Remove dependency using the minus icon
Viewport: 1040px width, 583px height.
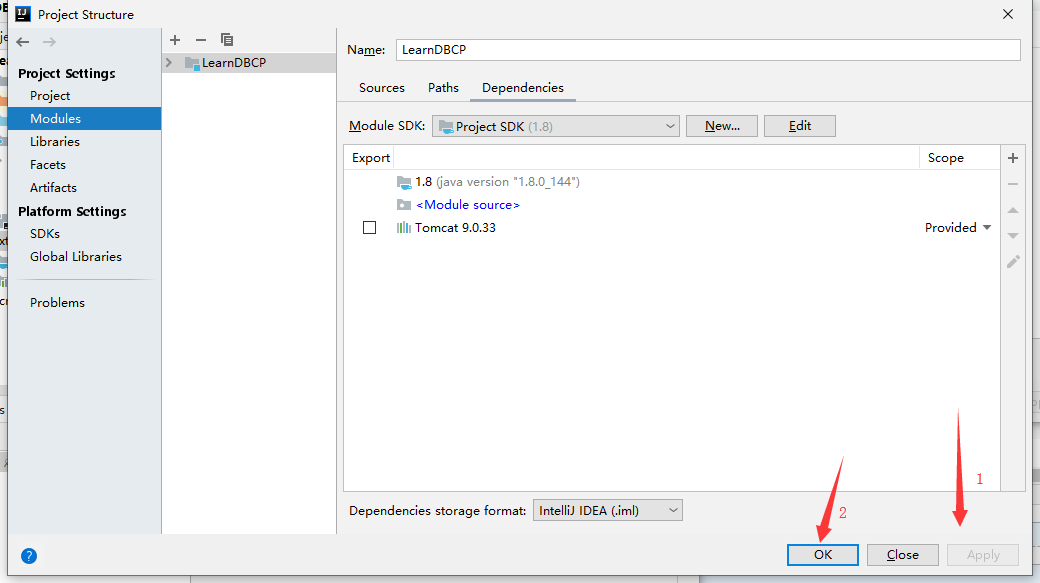(1013, 184)
